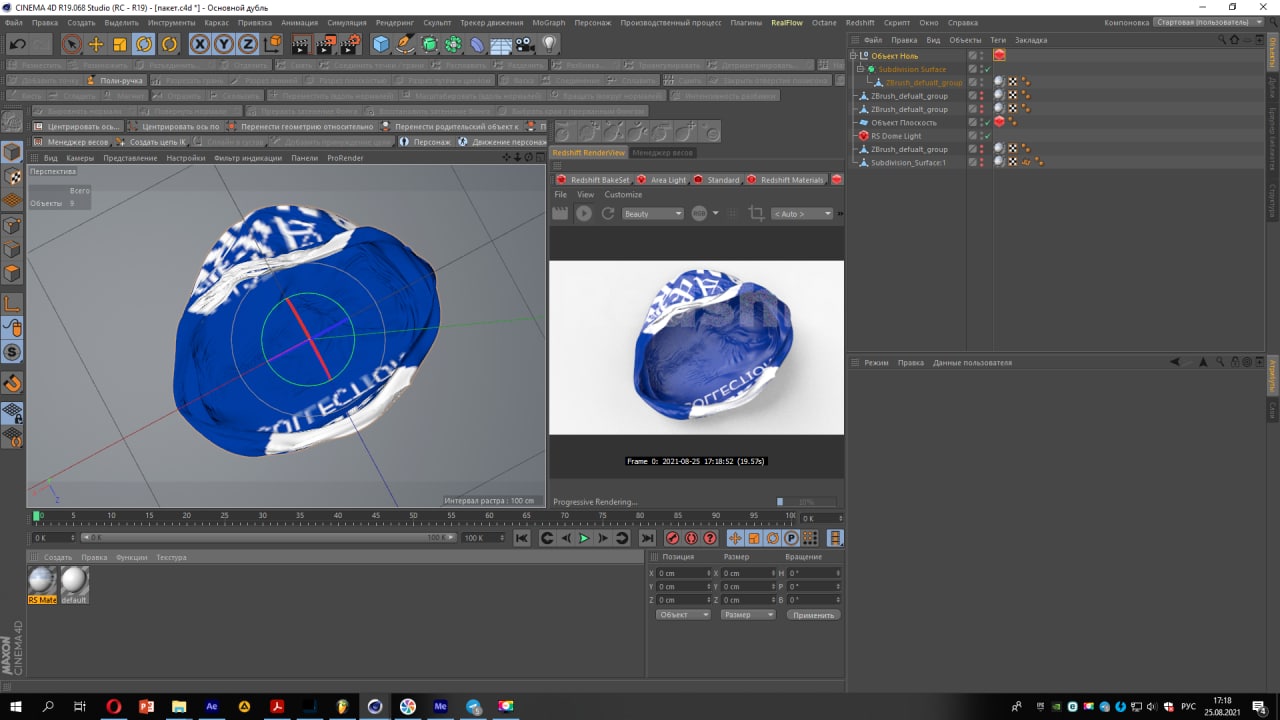The image size is (1280, 720).
Task: Add a Cube primitive object
Action: (381, 44)
